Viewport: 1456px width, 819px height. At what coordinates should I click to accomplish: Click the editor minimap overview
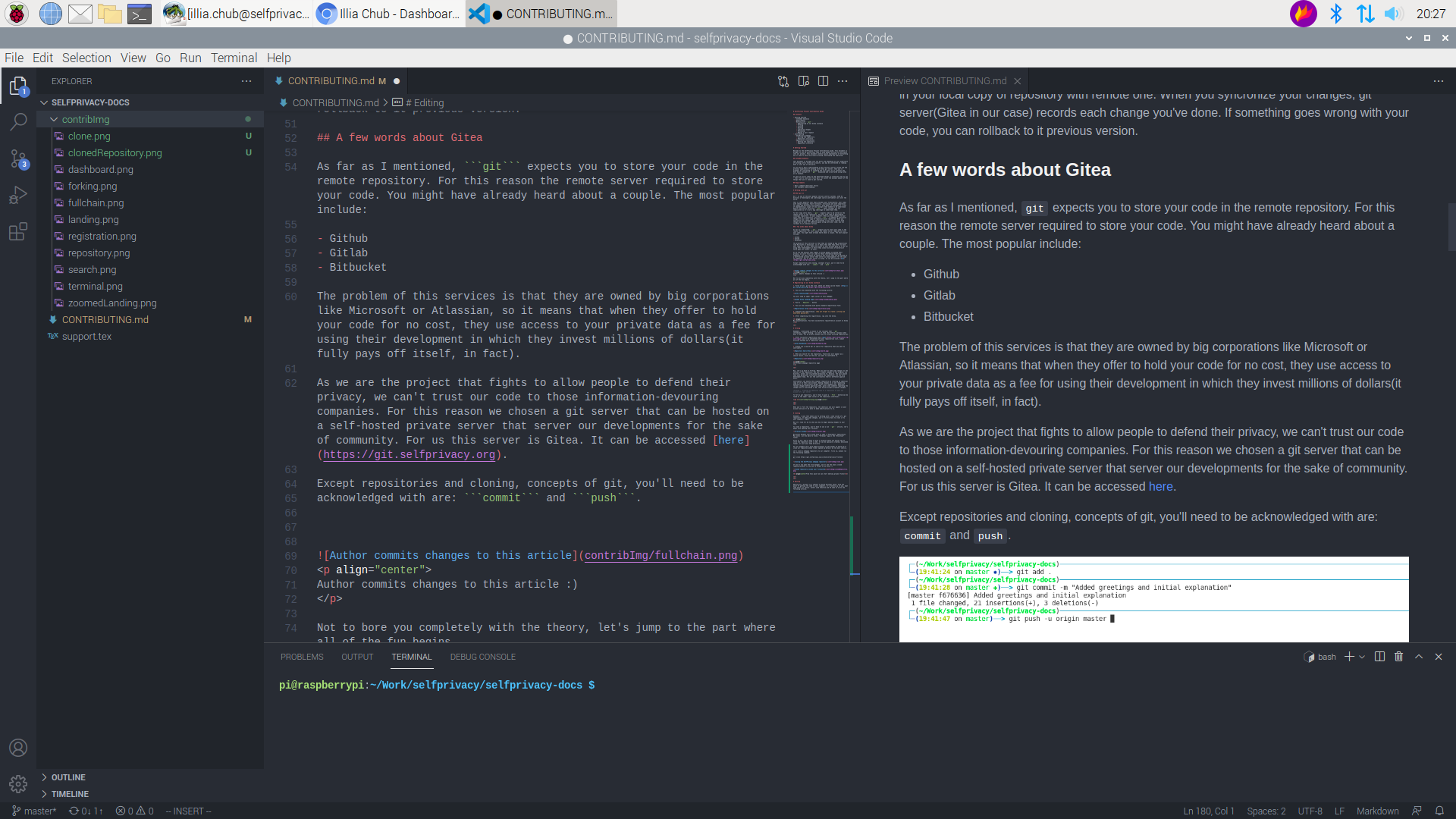[x=820, y=303]
